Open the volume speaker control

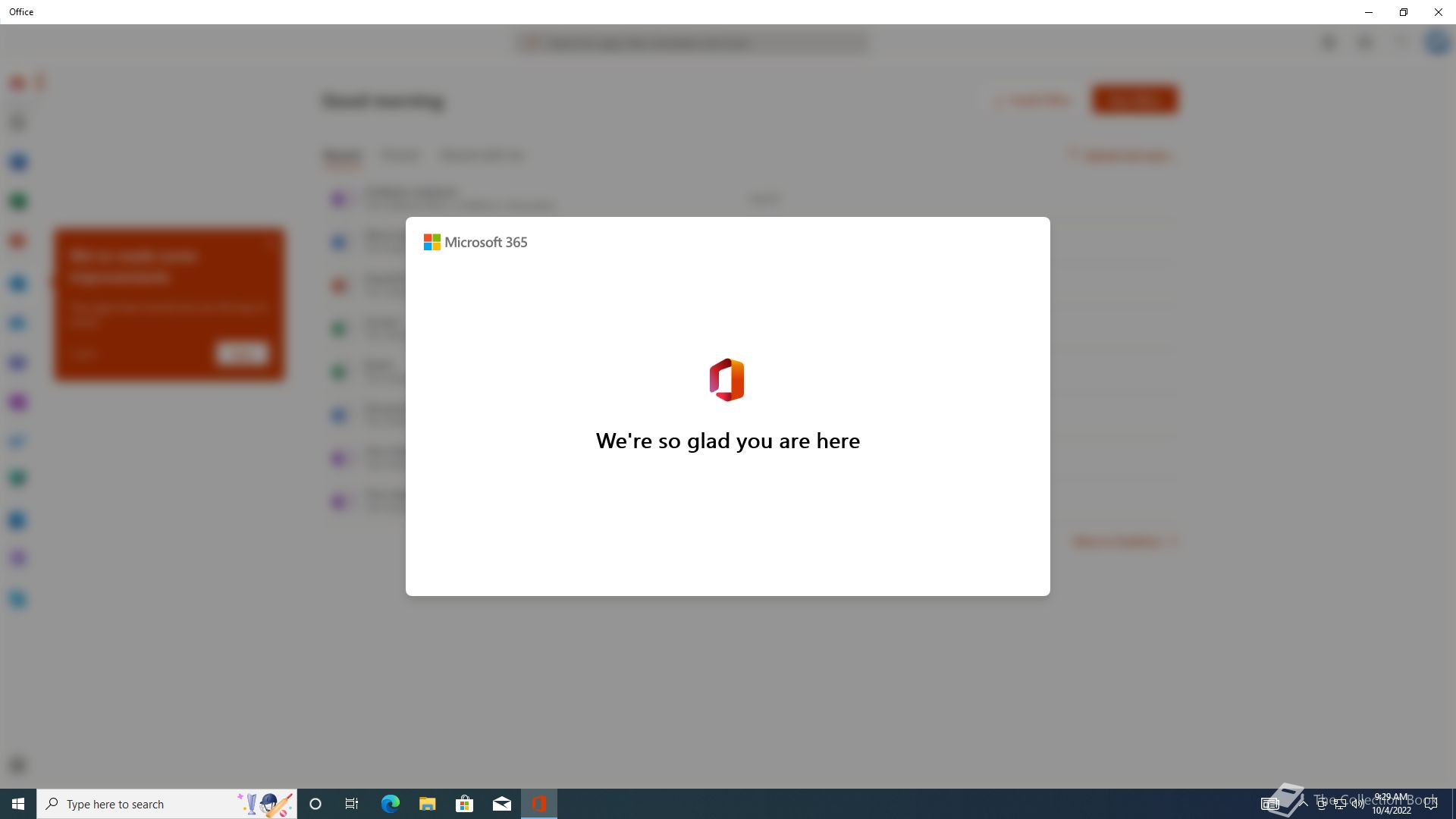pos(1358,804)
